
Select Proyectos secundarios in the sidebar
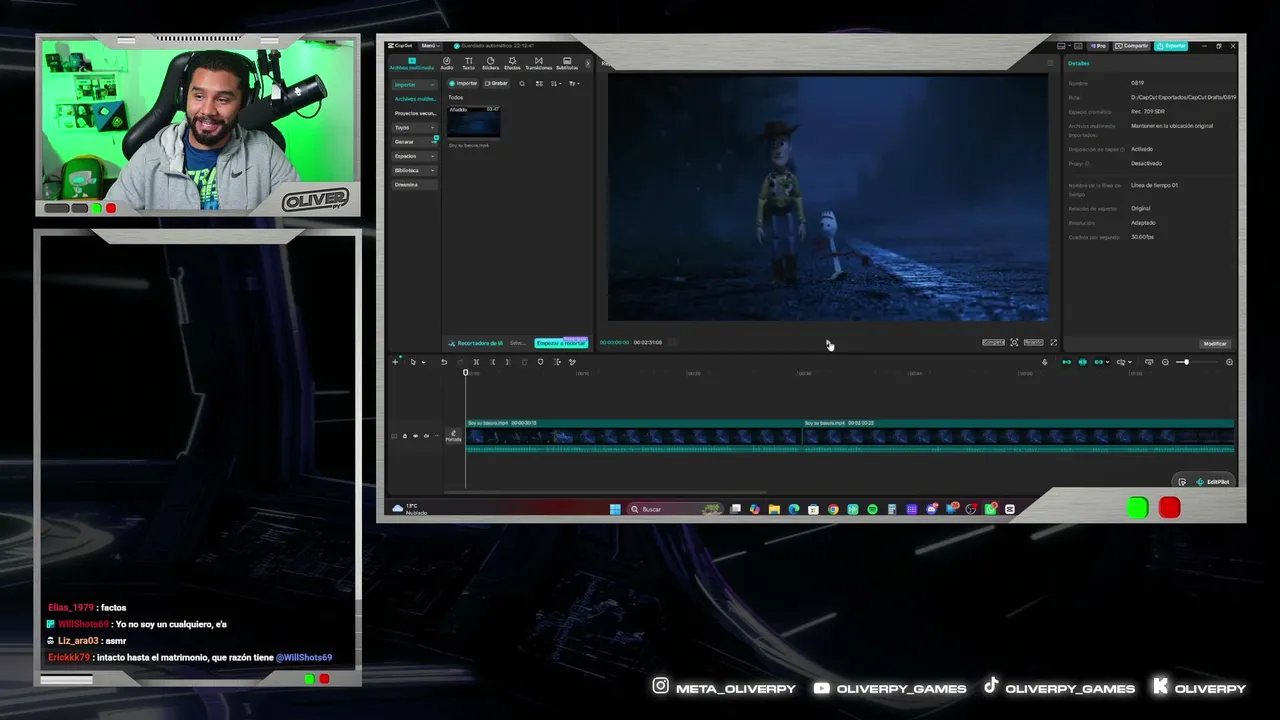coord(415,113)
